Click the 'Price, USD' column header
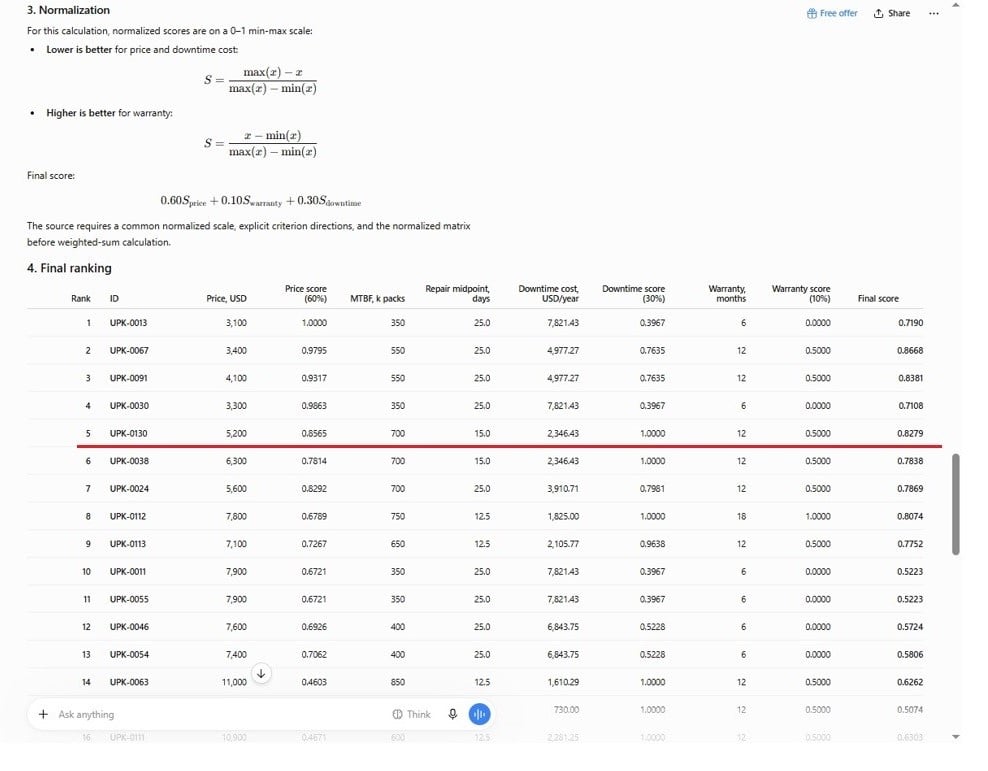The height and width of the screenshot is (771, 988). click(226, 299)
